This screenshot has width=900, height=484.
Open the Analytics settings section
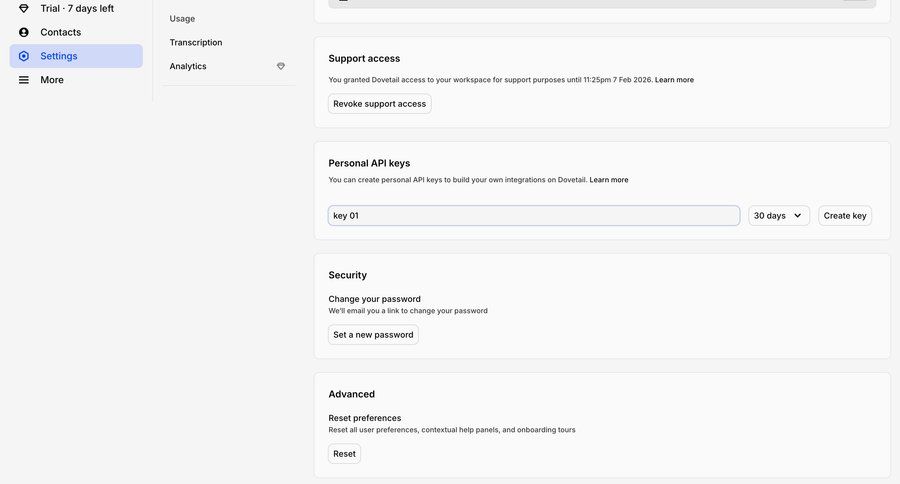click(188, 66)
